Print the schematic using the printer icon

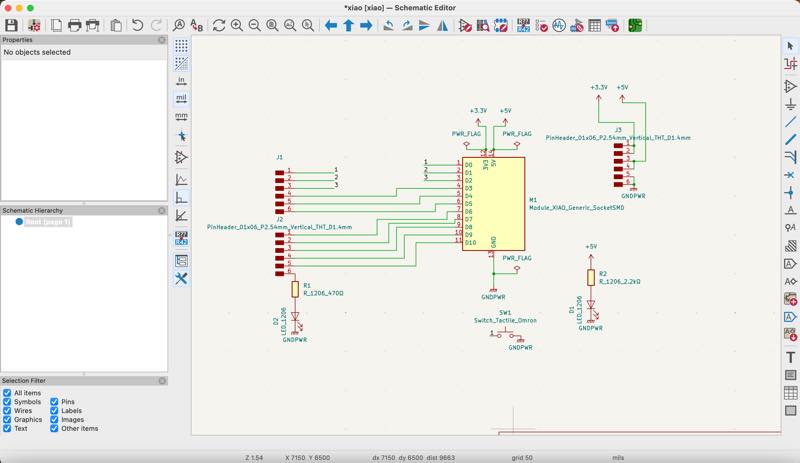pos(74,25)
